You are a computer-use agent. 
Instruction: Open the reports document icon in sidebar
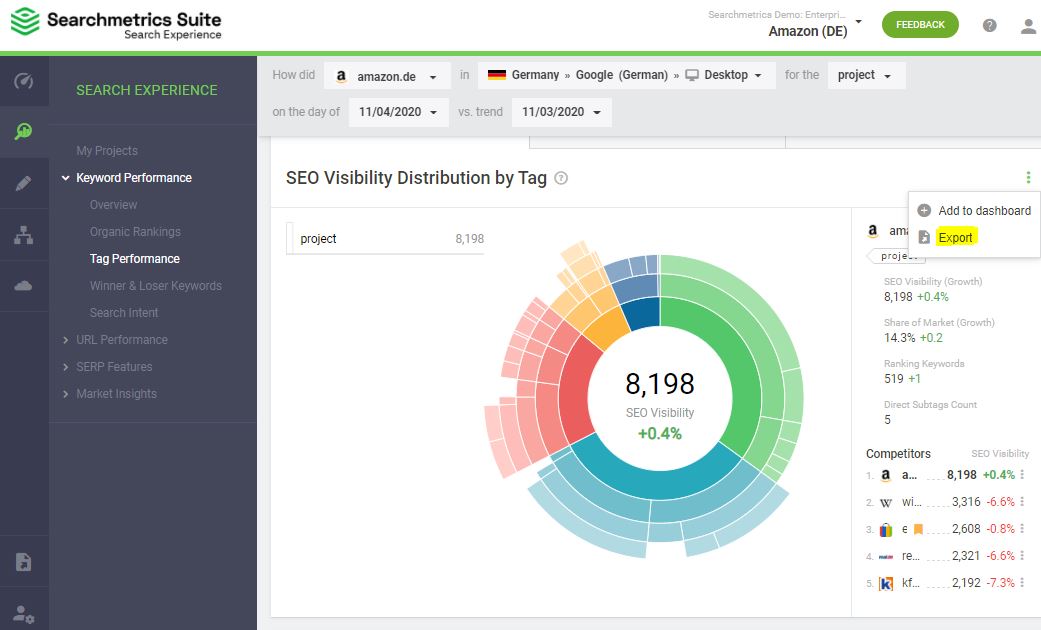click(24, 562)
